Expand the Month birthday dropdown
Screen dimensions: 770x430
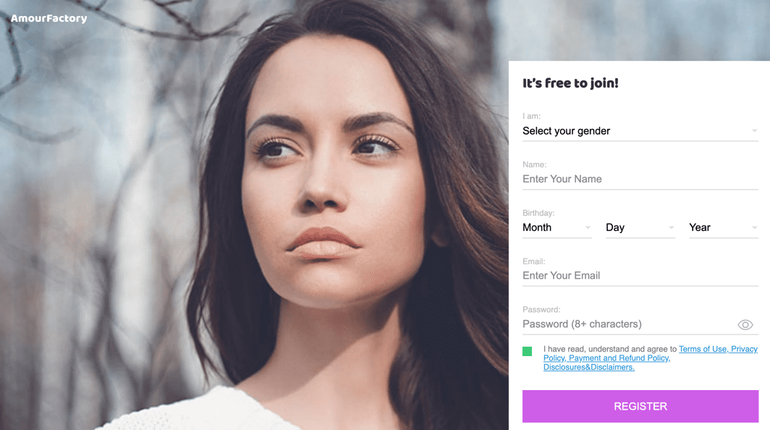(557, 228)
